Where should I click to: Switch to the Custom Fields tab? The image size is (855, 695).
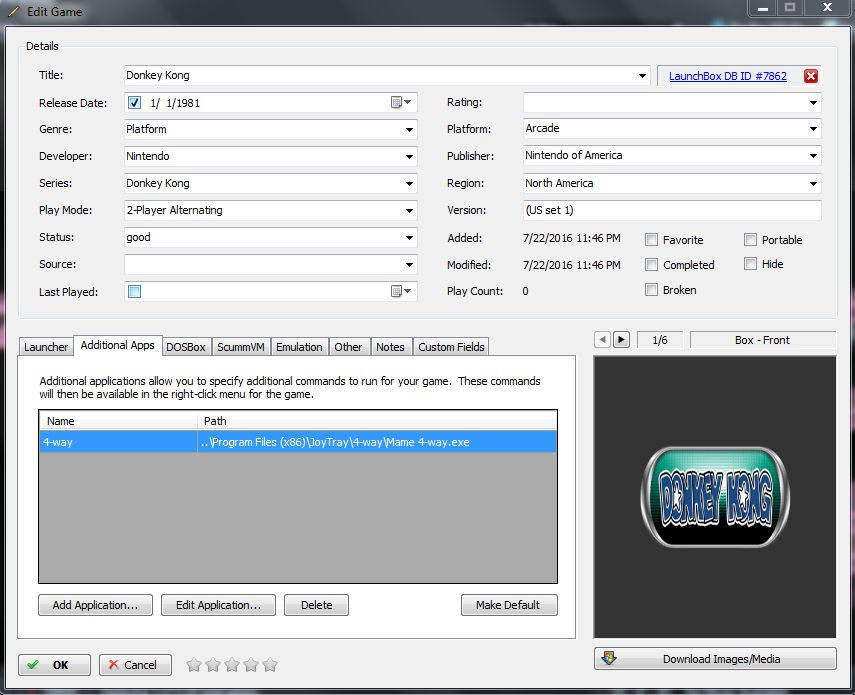click(451, 347)
